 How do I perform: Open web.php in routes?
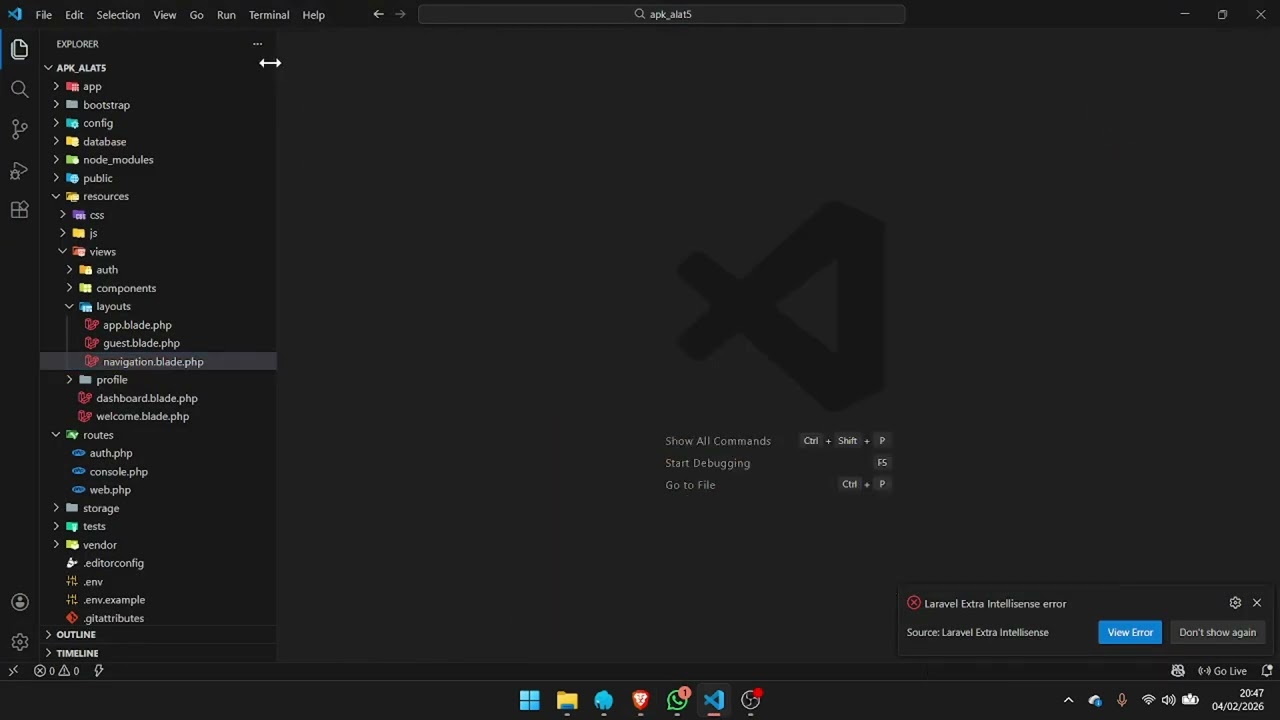pos(158,490)
